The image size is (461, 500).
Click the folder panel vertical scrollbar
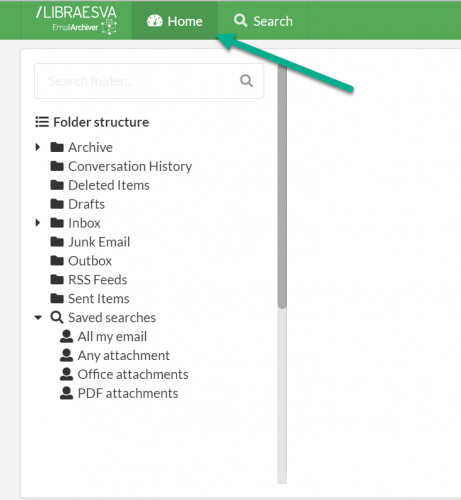click(x=282, y=187)
